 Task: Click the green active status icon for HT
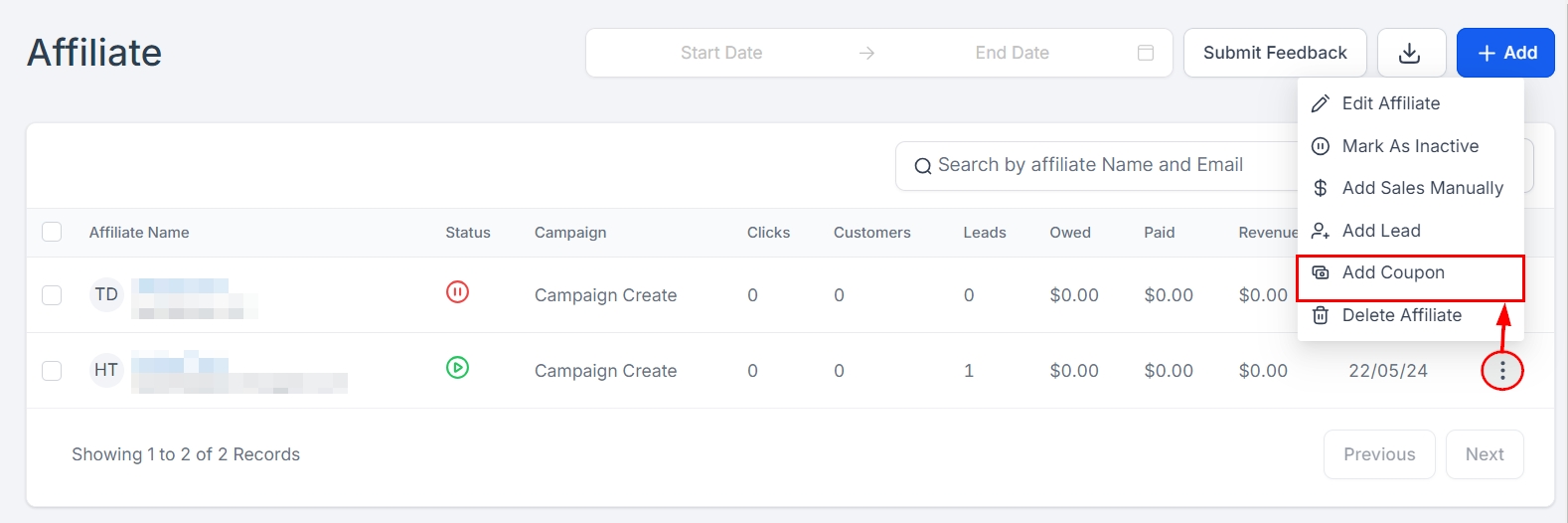coord(457,368)
